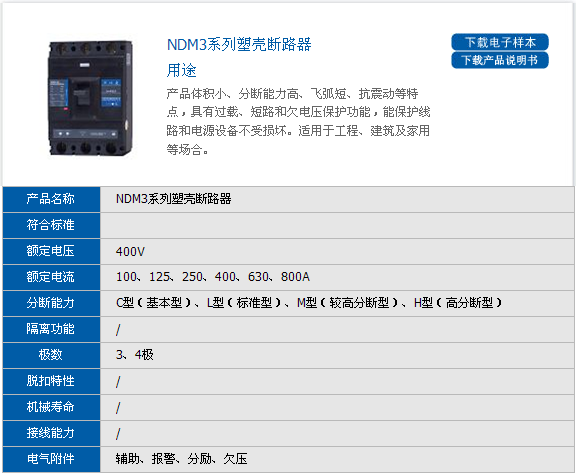
Task: Click the C型（基本型） breaking capacity text
Action: click(x=154, y=303)
